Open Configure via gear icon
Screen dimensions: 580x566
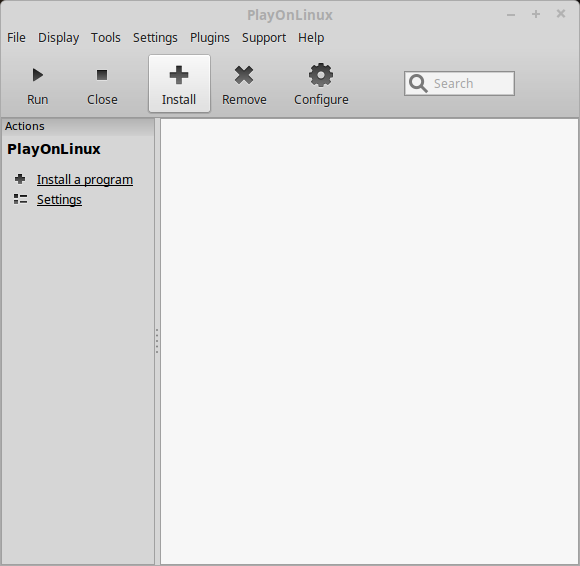point(321,75)
